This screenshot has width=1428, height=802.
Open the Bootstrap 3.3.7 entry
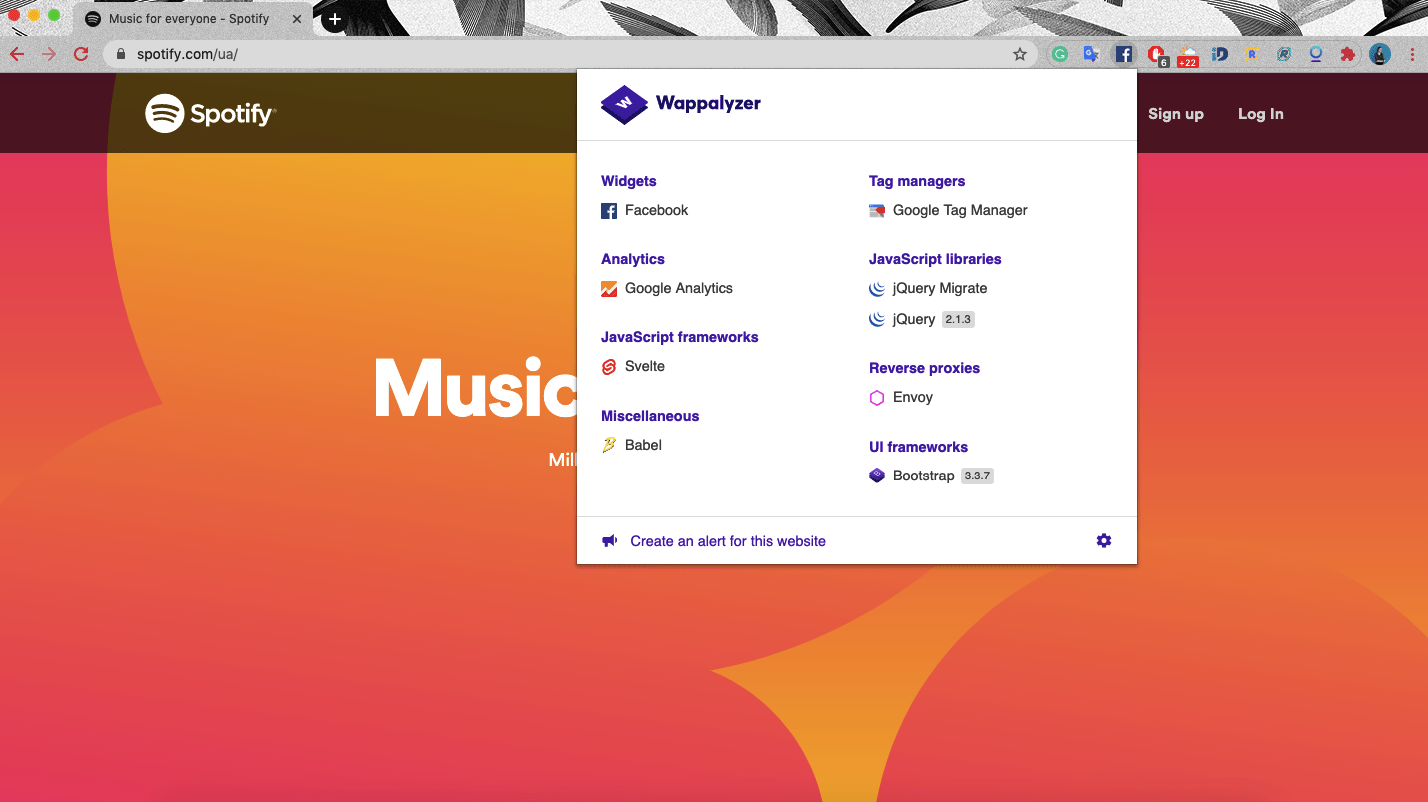[931, 476]
